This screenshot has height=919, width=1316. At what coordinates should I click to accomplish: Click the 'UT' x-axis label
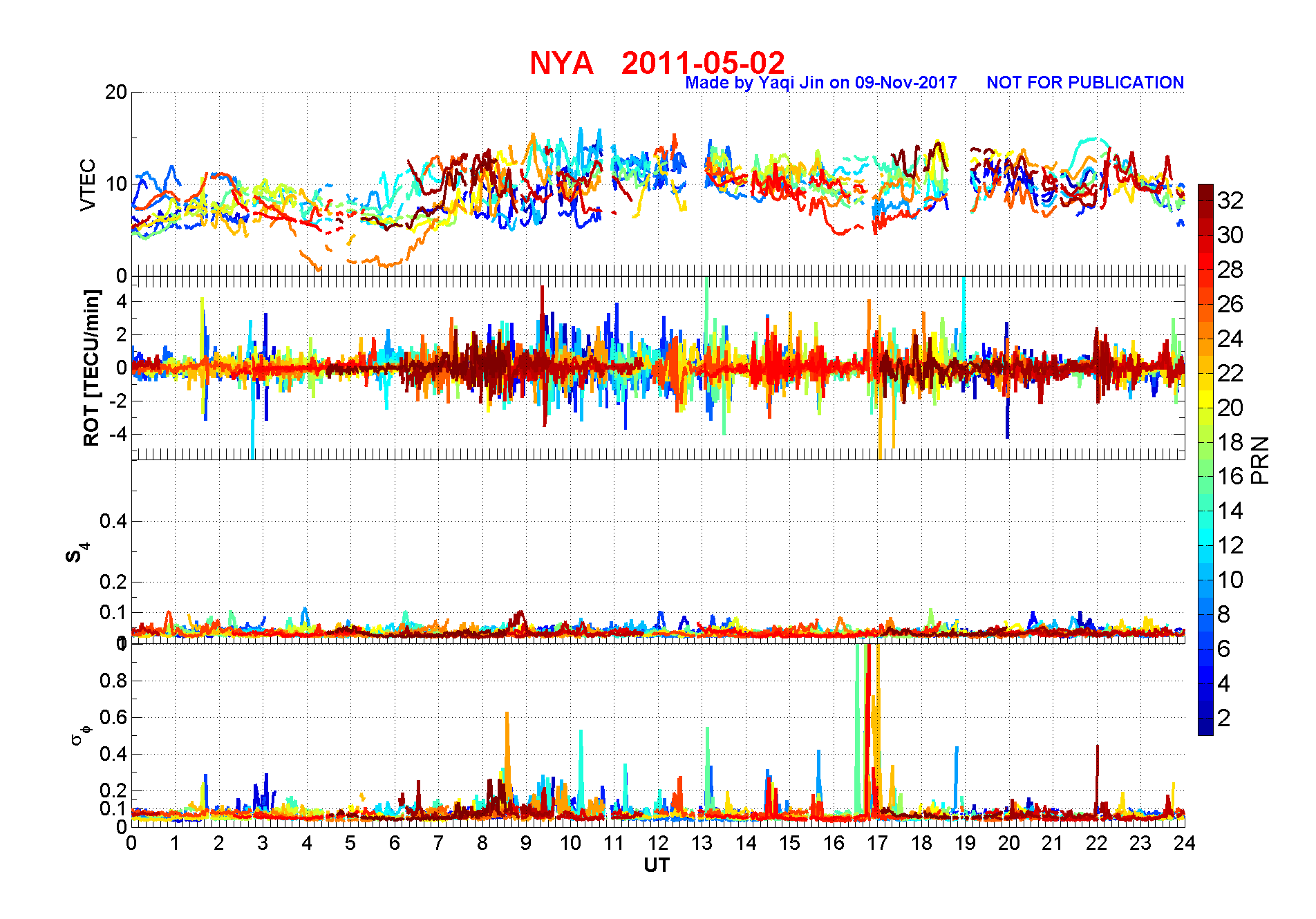pos(657,865)
